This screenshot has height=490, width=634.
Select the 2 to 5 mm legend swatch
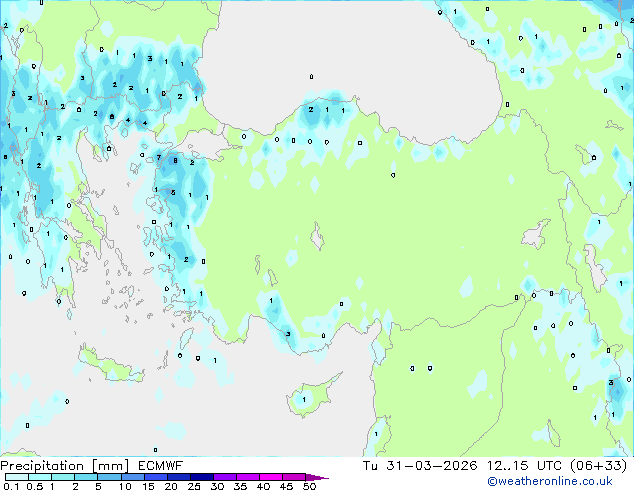pyautogui.click(x=86, y=477)
